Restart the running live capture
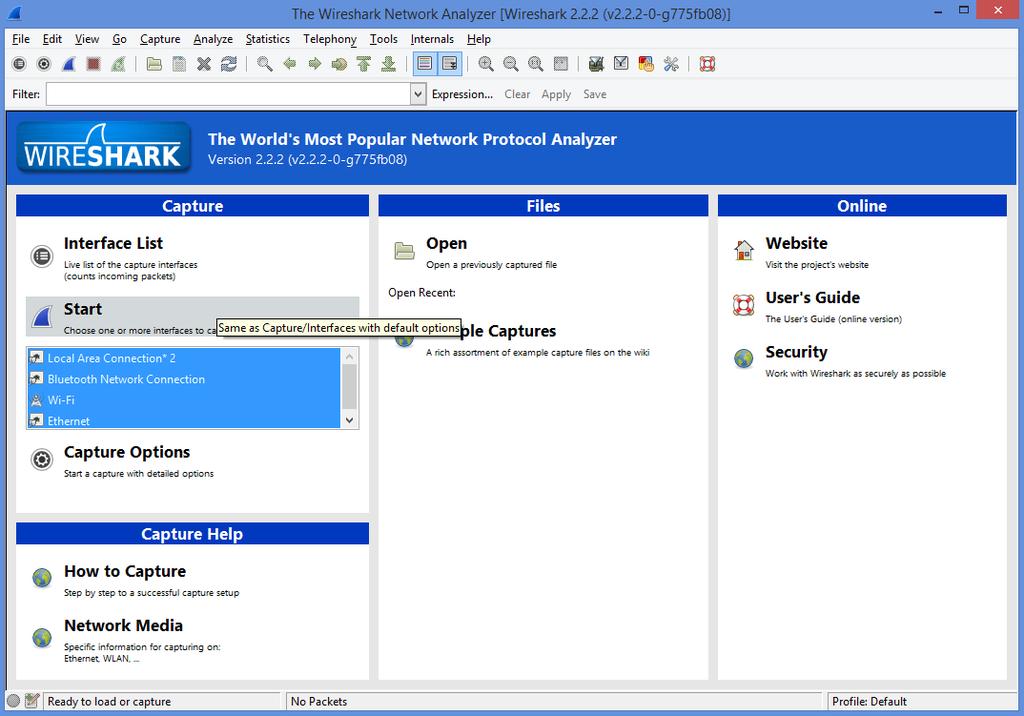Viewport: 1024px width, 716px height. point(118,64)
